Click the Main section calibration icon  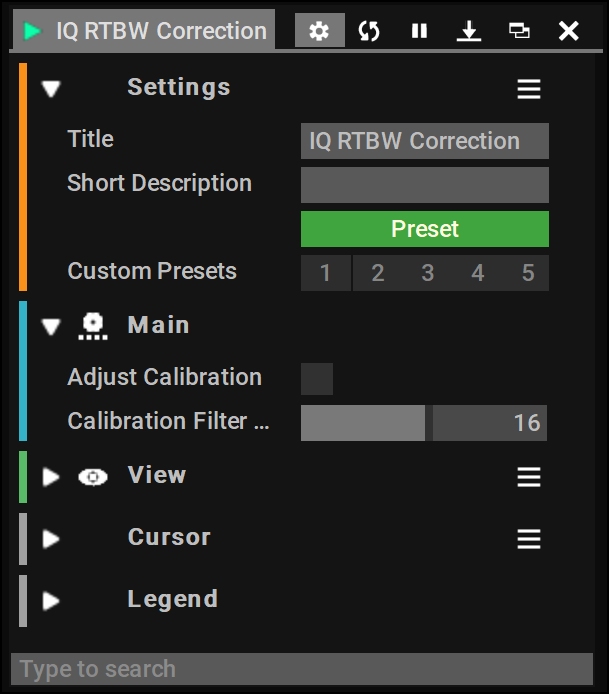(x=93, y=326)
